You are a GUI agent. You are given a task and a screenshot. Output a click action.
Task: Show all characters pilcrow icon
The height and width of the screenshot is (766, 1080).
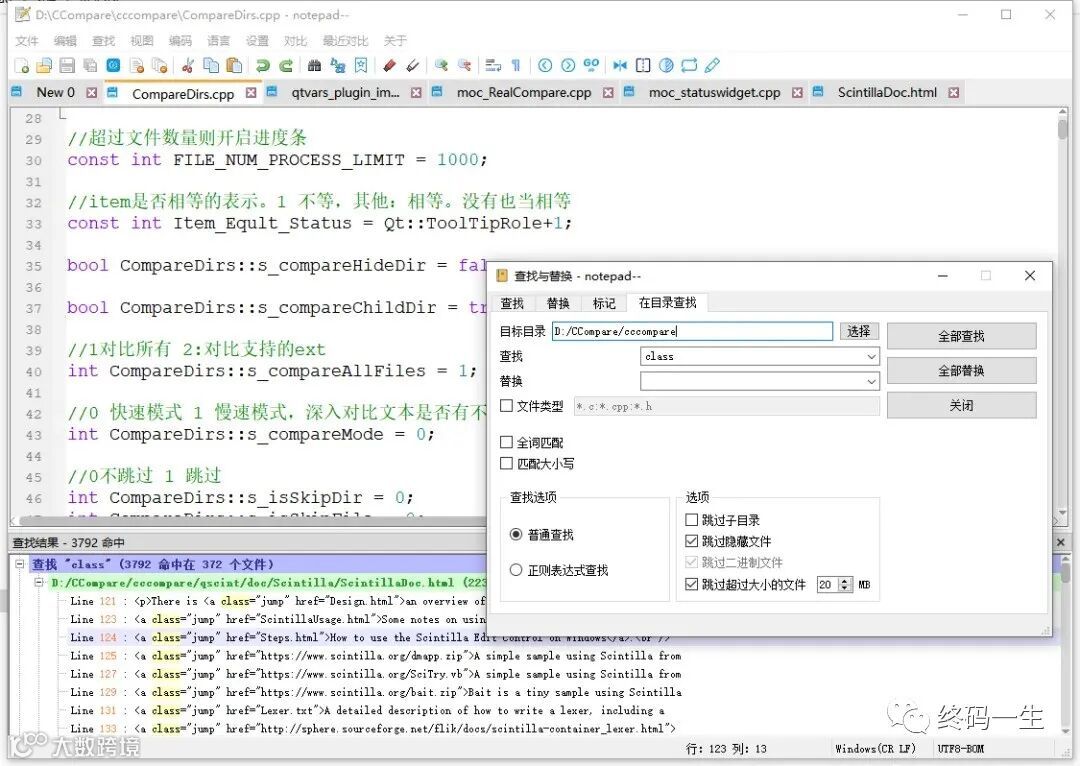click(516, 65)
